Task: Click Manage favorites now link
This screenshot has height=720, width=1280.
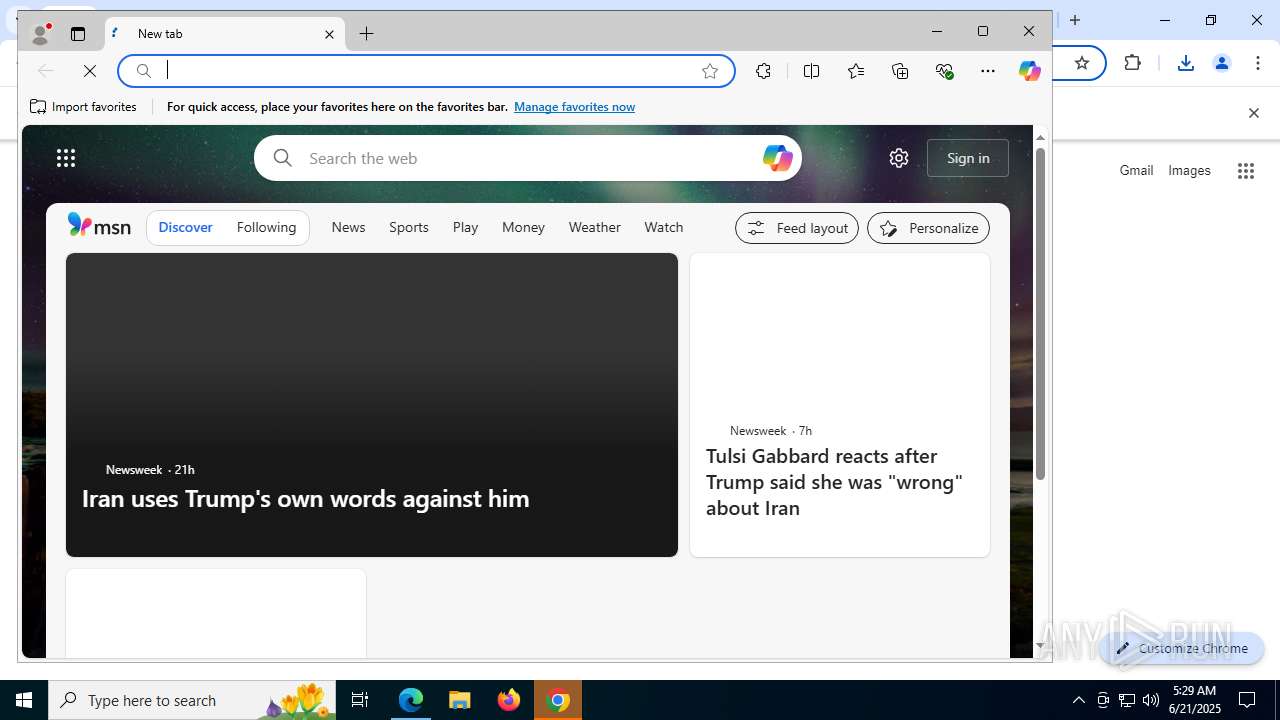Action: pyautogui.click(x=574, y=107)
